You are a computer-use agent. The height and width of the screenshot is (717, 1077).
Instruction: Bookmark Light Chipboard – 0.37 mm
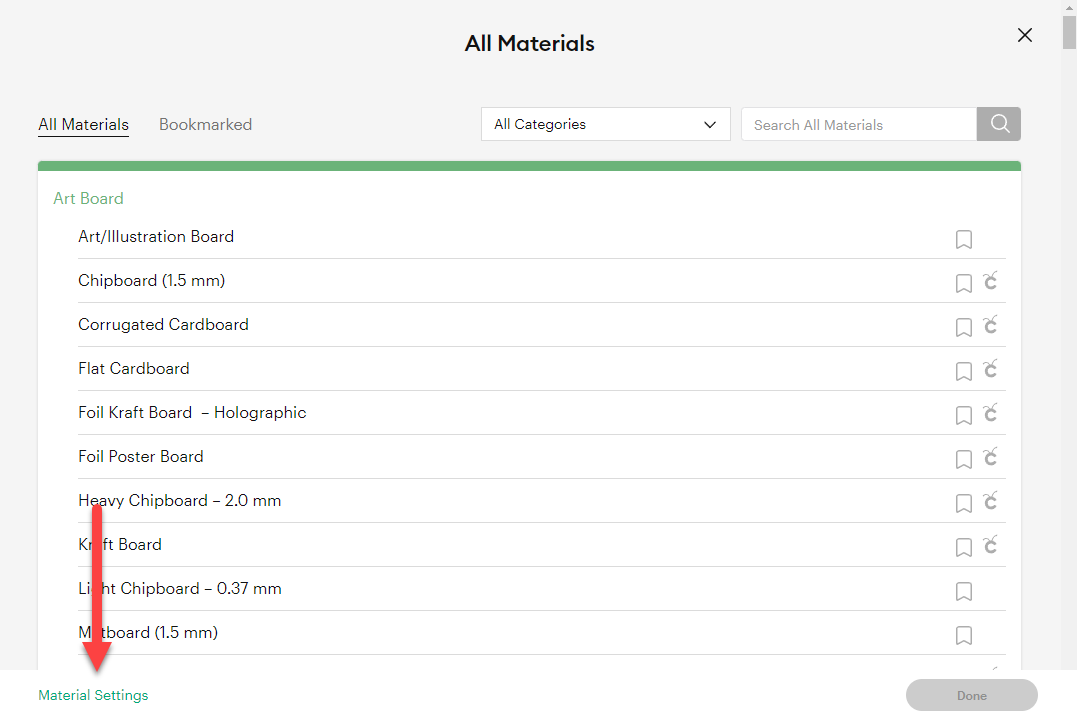(964, 592)
